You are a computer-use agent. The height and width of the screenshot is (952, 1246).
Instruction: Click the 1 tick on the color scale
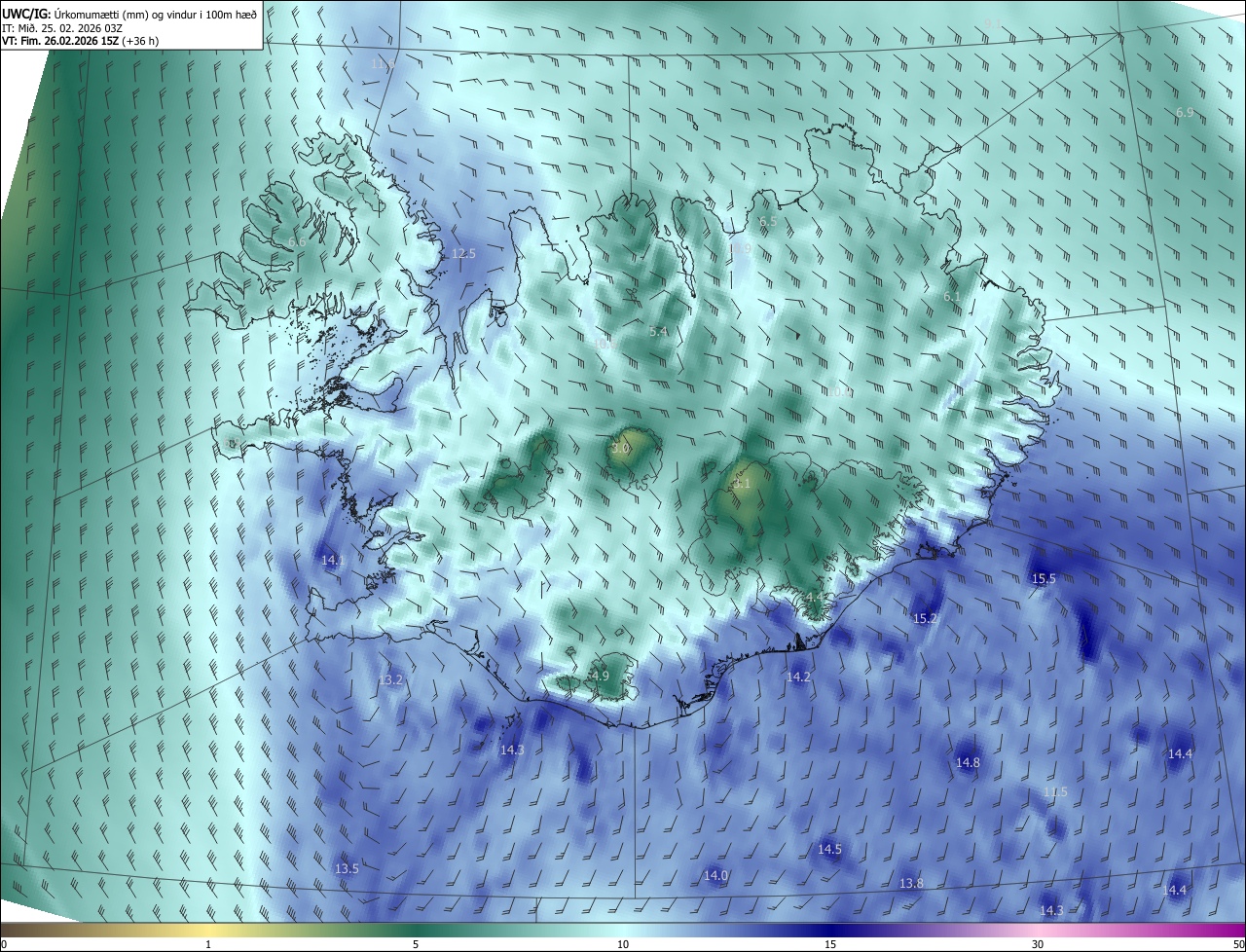click(208, 944)
